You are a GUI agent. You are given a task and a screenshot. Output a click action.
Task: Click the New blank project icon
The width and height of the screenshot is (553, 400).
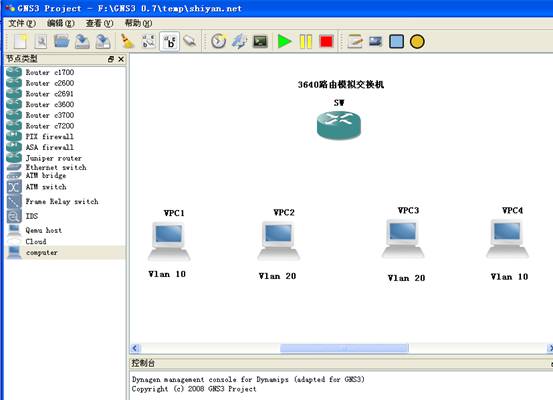[x=20, y=42]
